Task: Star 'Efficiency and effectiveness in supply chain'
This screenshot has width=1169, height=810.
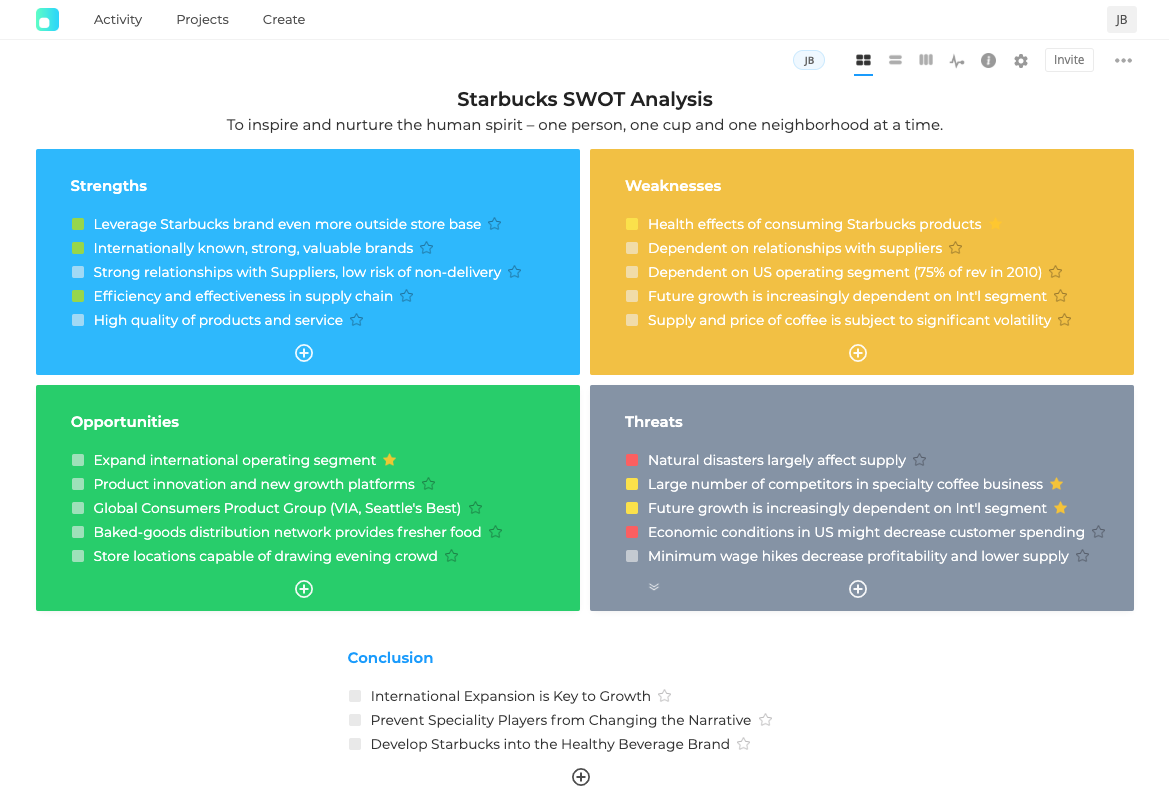Action: click(x=406, y=296)
